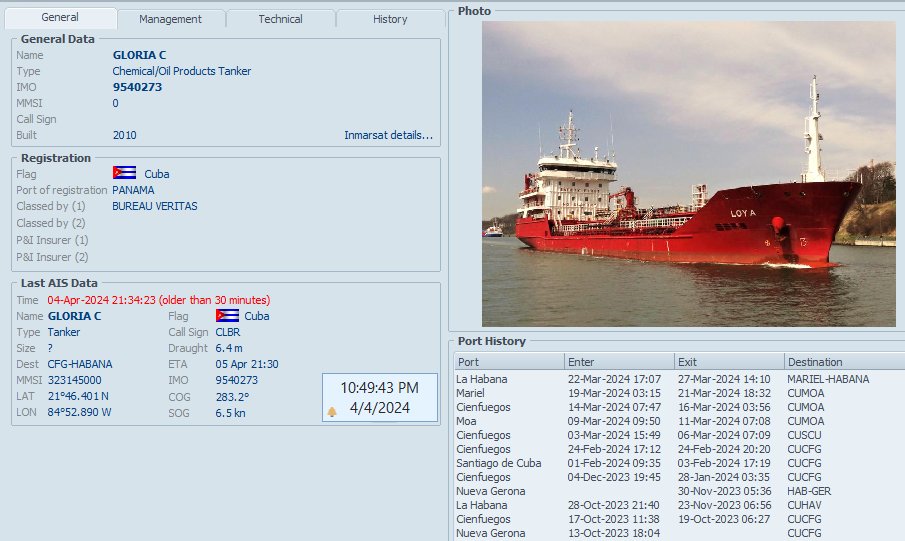Select COG value 283.2°
This screenshot has width=905, height=541.
tap(232, 397)
